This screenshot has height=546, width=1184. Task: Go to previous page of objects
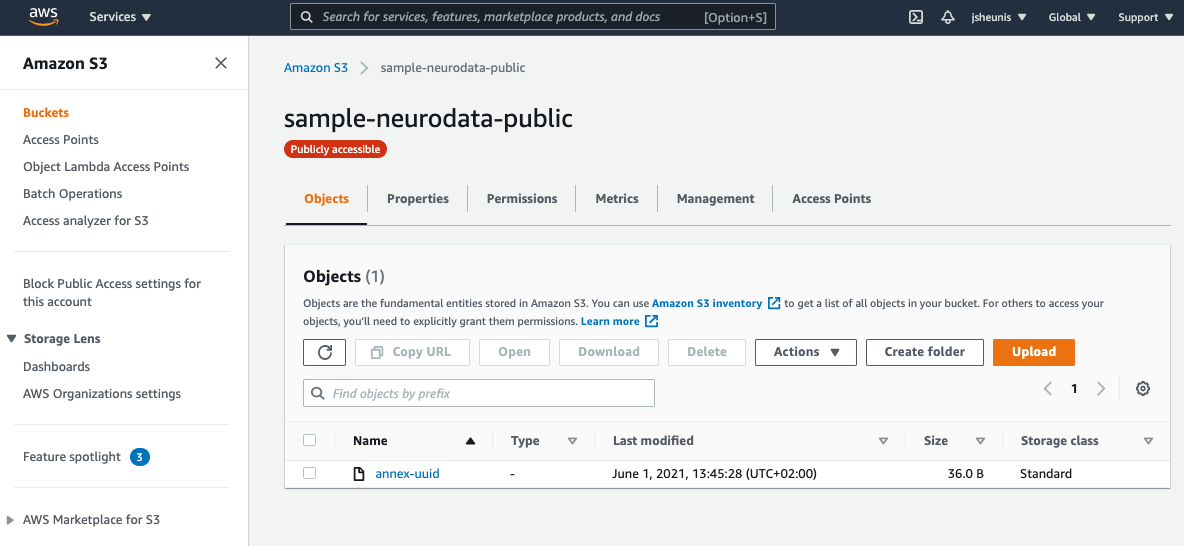(x=1048, y=389)
